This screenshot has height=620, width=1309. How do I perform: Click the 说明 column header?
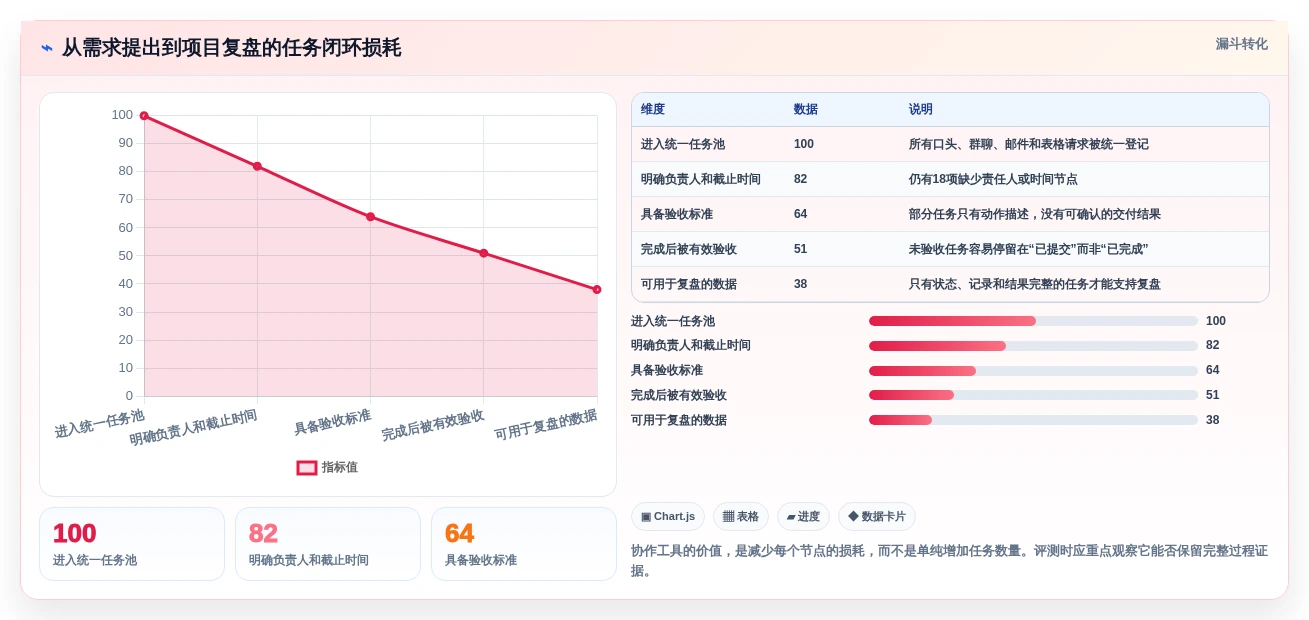(x=920, y=109)
